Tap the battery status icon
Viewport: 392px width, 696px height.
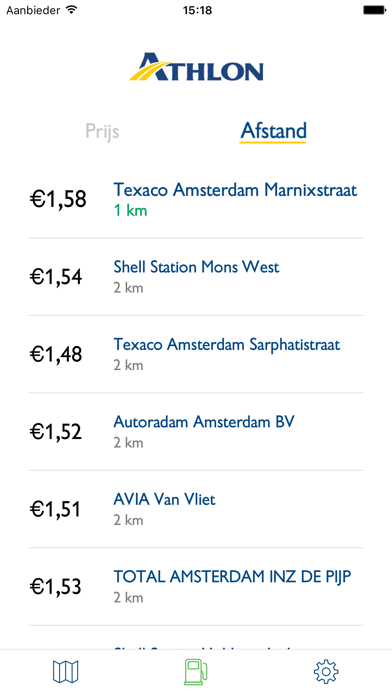point(374,10)
